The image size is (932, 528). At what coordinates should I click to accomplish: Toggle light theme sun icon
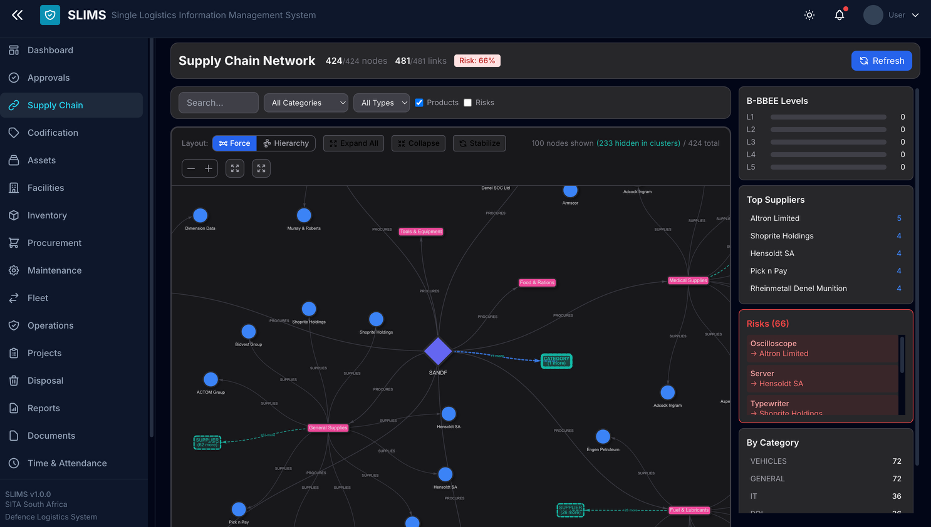(809, 15)
